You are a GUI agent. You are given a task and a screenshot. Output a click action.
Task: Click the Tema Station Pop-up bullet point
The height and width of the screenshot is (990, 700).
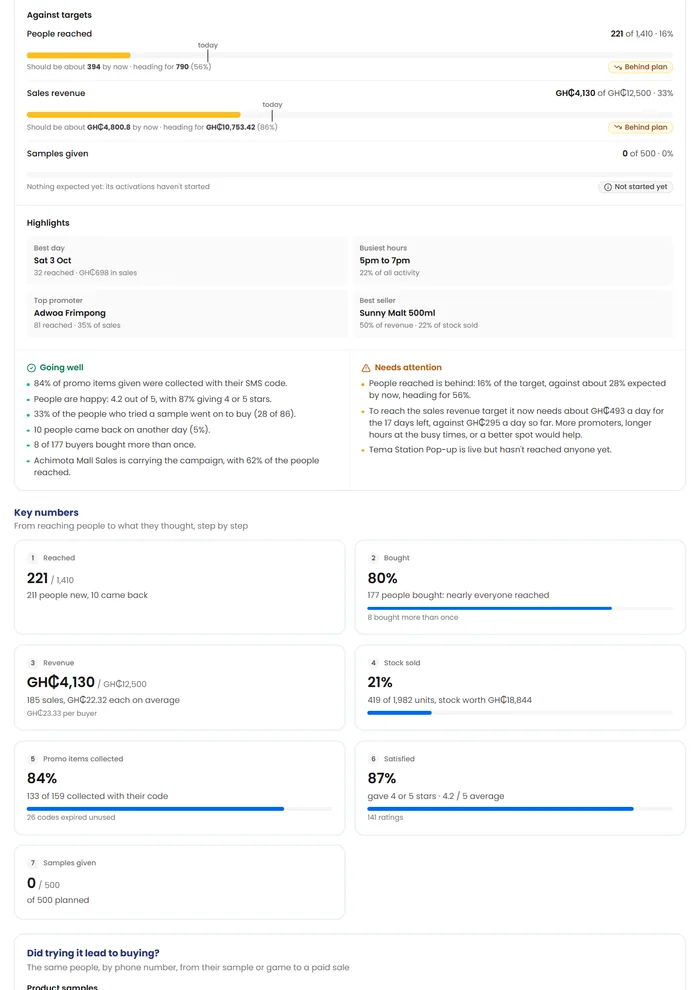tap(490, 450)
